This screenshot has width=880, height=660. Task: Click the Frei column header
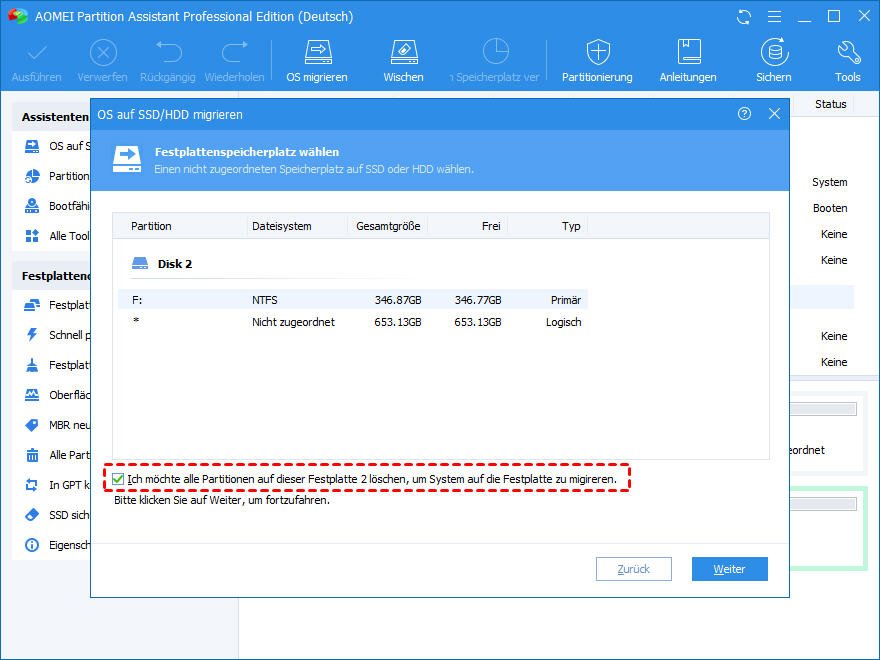click(x=491, y=226)
